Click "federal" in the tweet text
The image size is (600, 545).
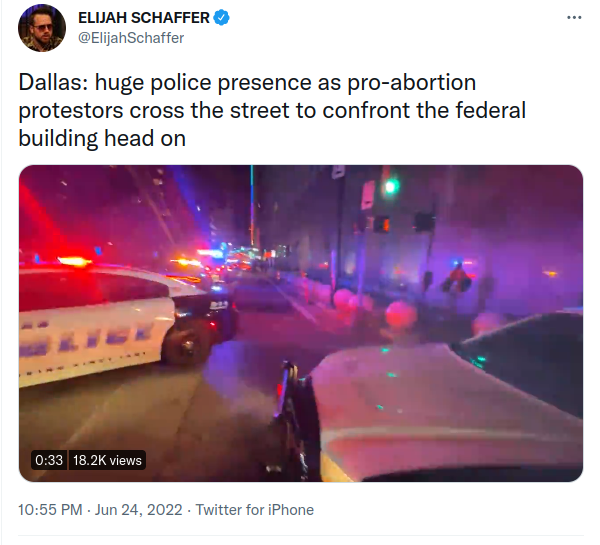[x=487, y=111]
